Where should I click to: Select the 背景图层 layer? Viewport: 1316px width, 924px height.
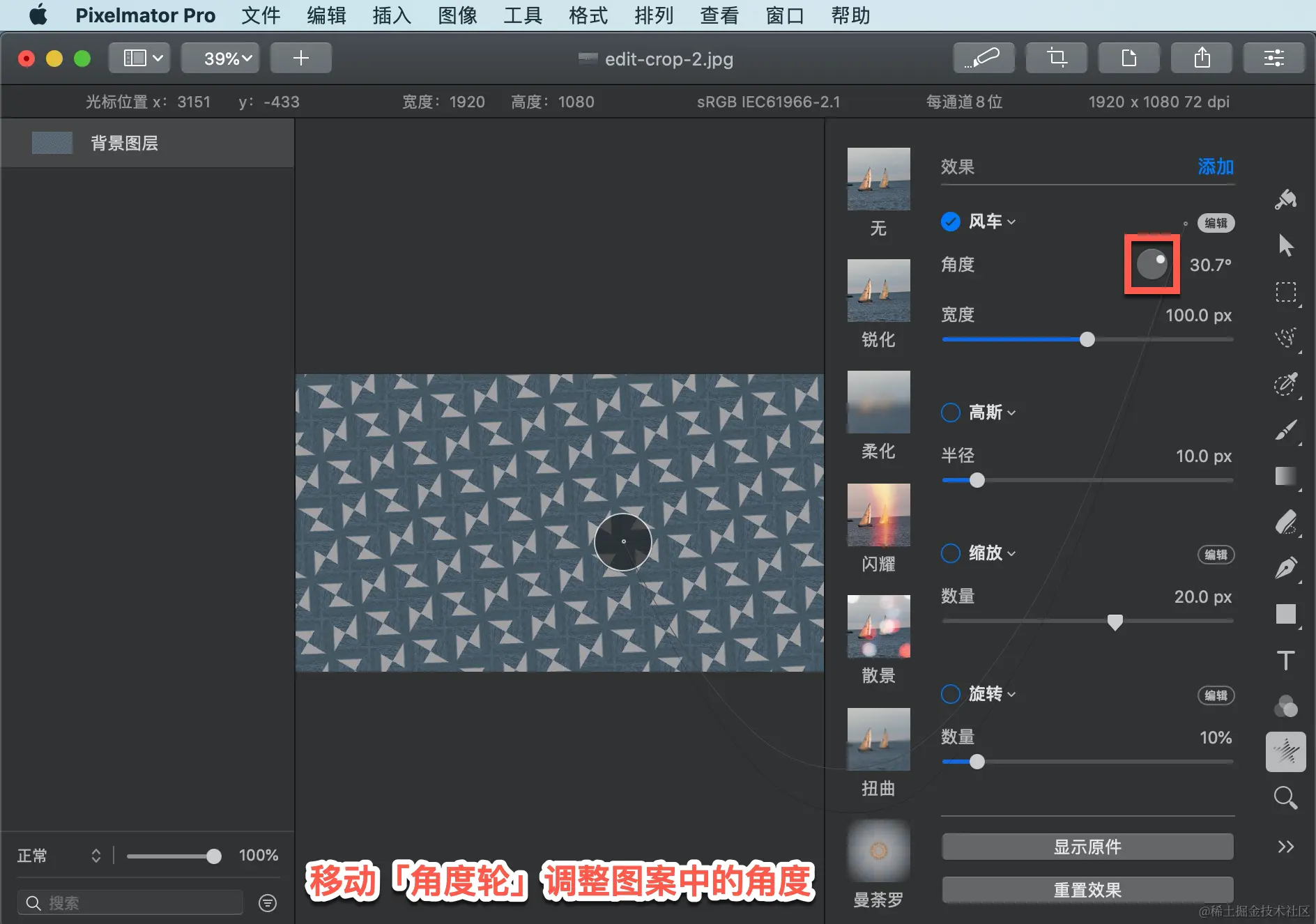148,143
